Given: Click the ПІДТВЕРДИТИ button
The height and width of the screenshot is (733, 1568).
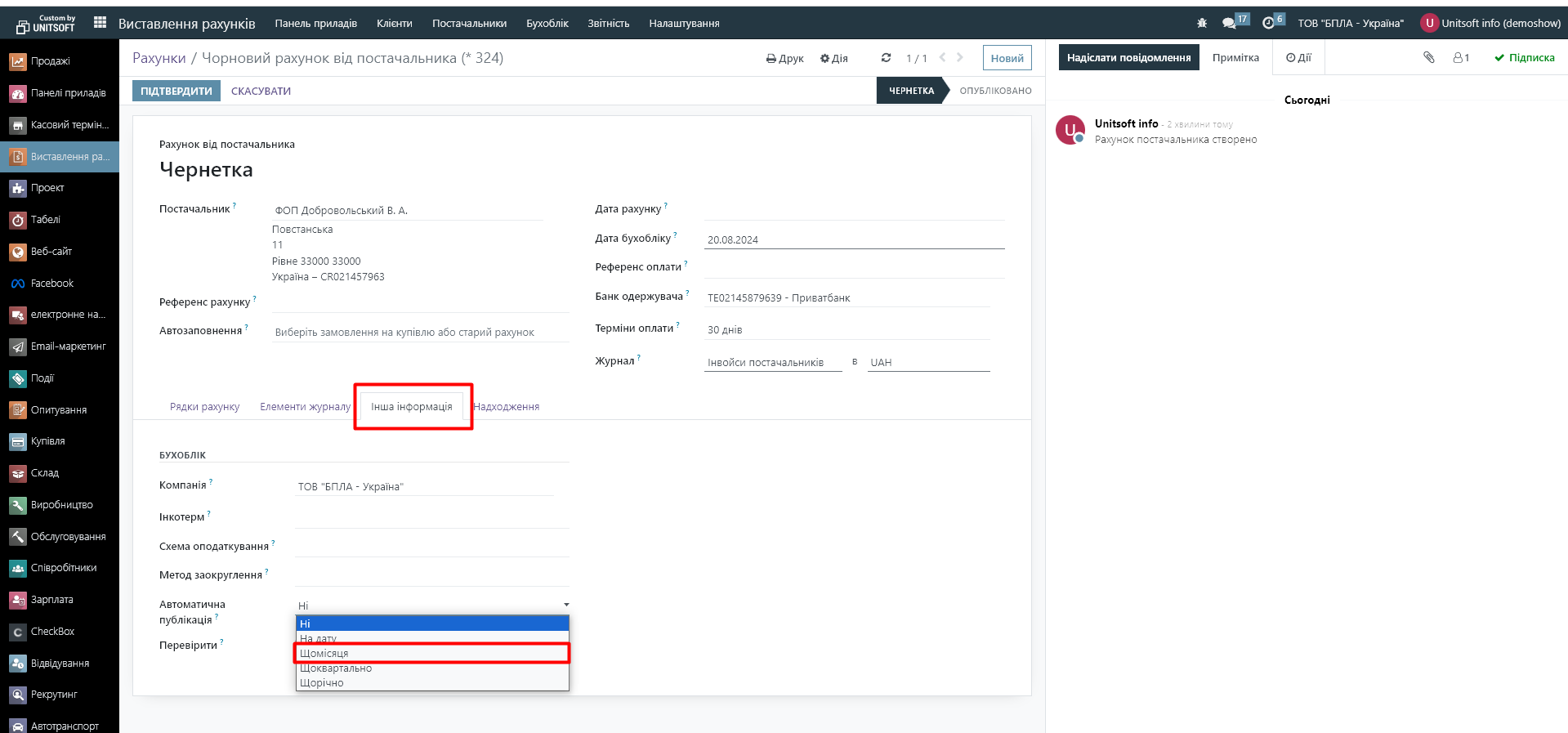Looking at the screenshot, I should [176, 91].
